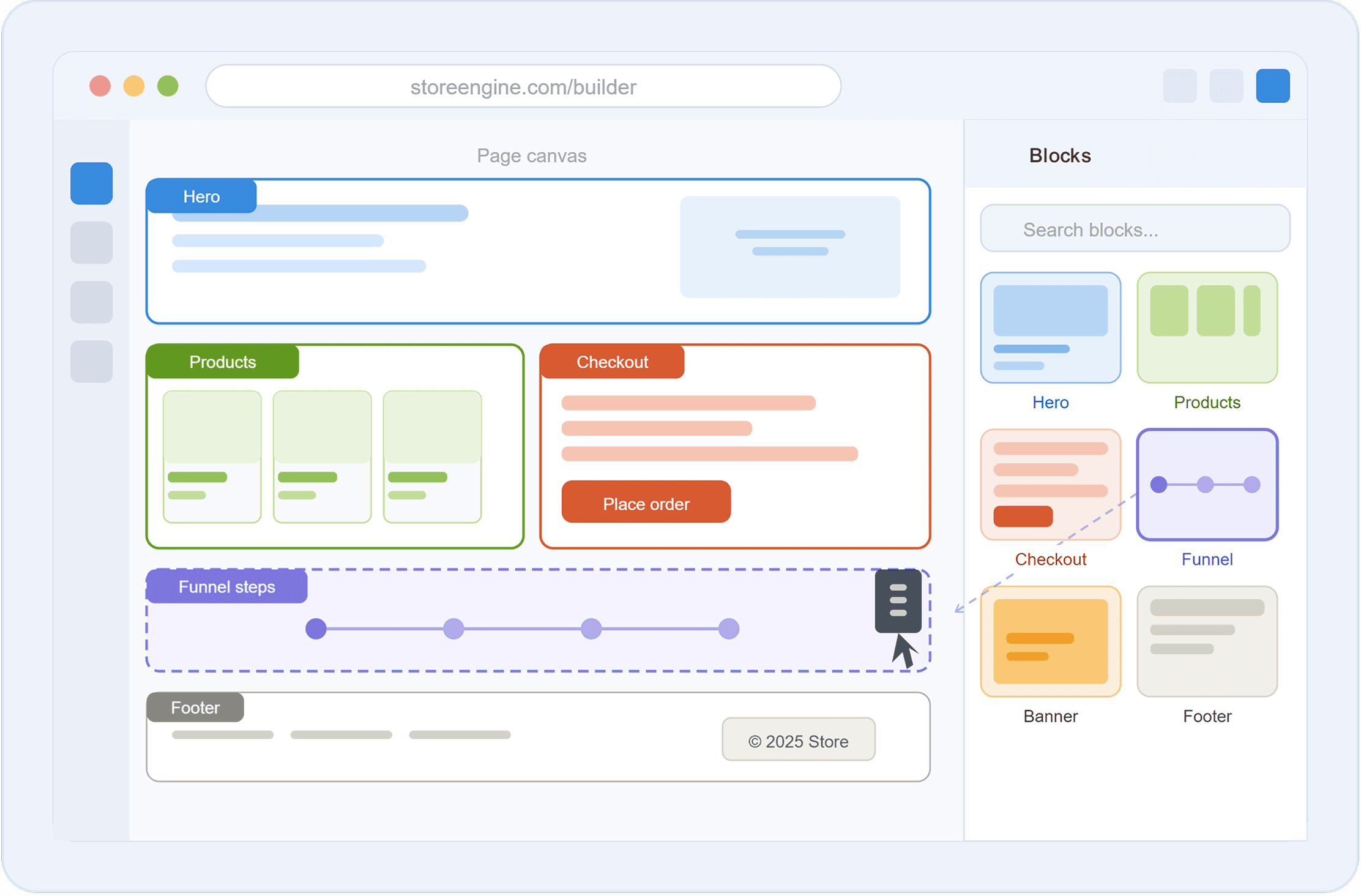
Task: Select the Hero block thumbnail in Blocks panel
Action: (x=1051, y=328)
